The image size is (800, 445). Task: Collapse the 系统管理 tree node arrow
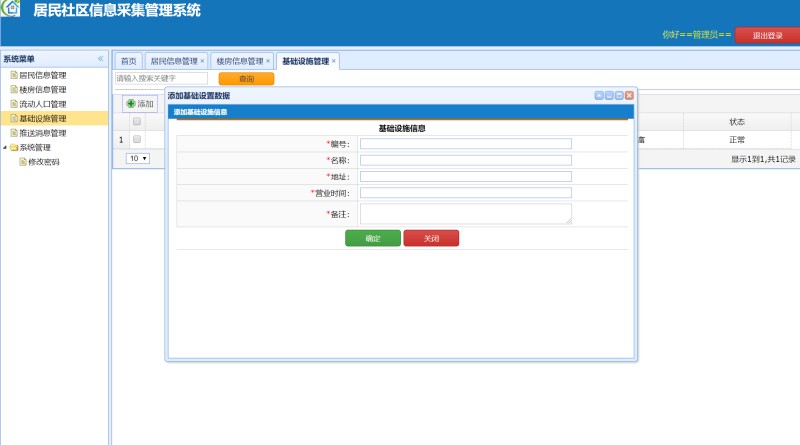coord(4,147)
